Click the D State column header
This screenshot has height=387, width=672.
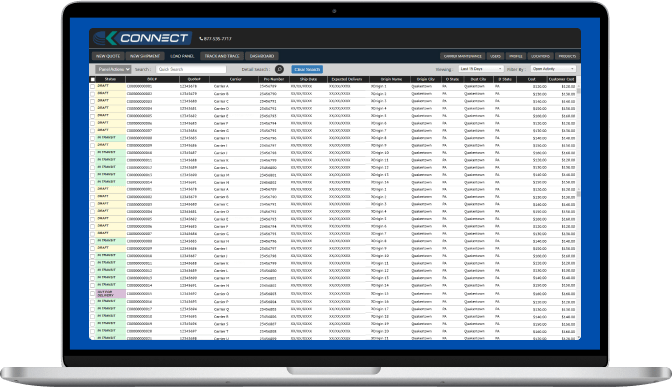coord(505,79)
